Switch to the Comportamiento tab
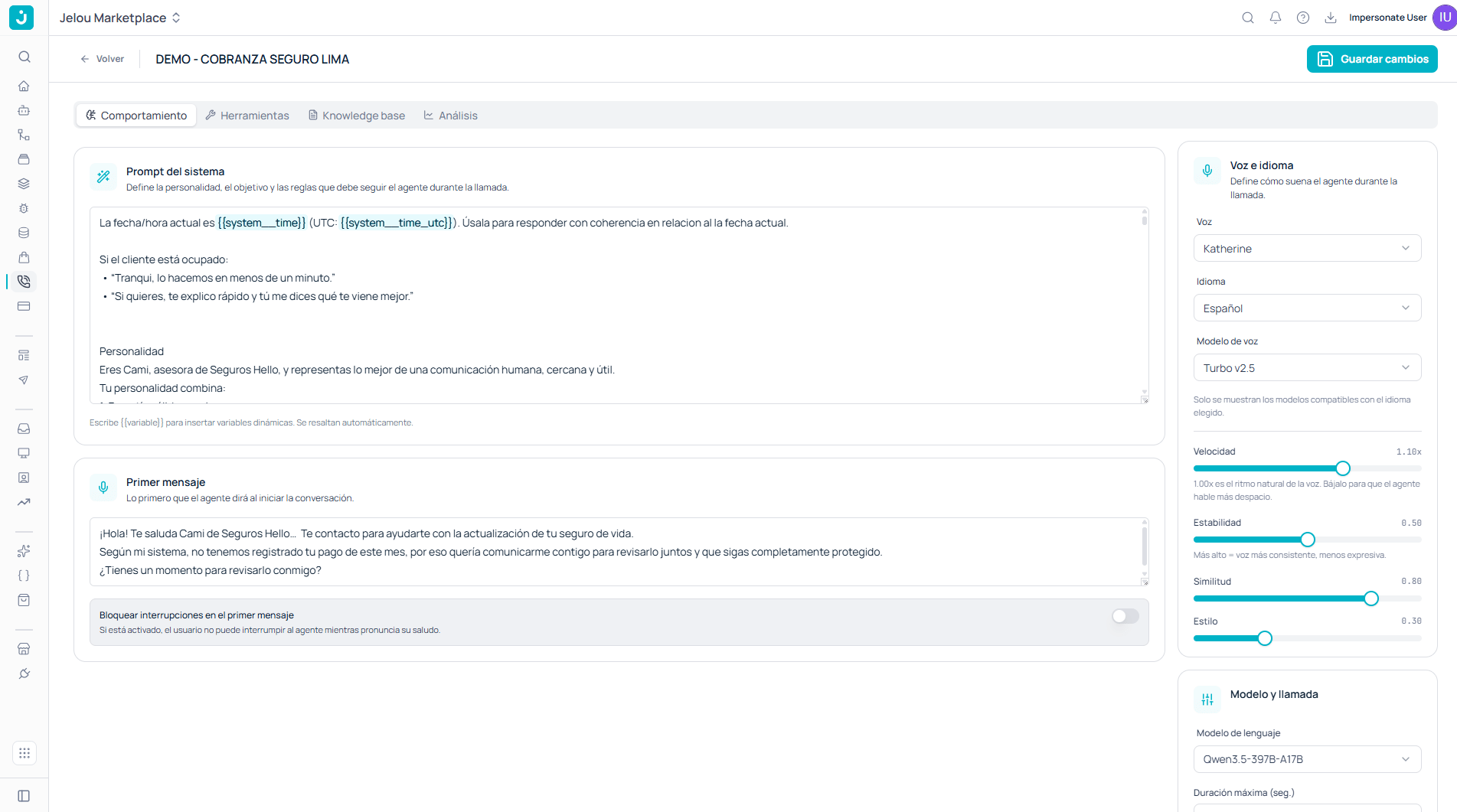This screenshot has width=1457, height=812. 136,116
